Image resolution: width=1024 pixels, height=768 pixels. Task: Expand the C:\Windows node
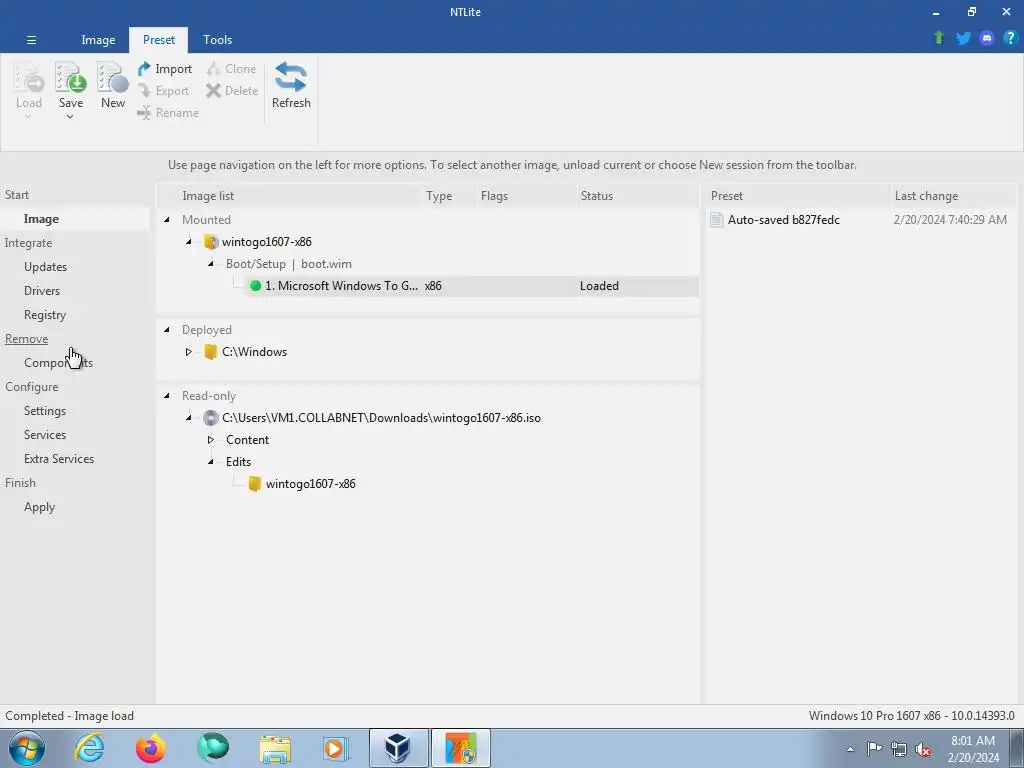(189, 352)
